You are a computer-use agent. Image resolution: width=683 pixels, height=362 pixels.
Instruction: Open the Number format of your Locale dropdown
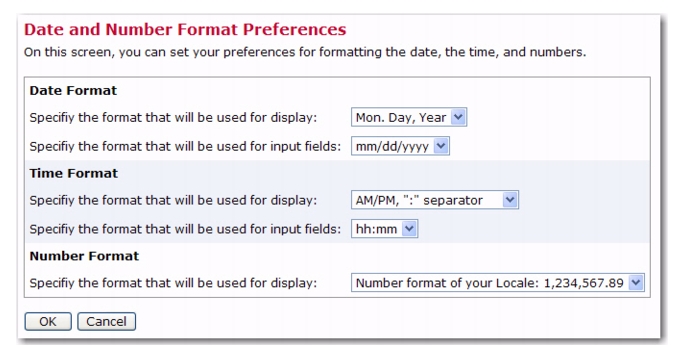(498, 283)
